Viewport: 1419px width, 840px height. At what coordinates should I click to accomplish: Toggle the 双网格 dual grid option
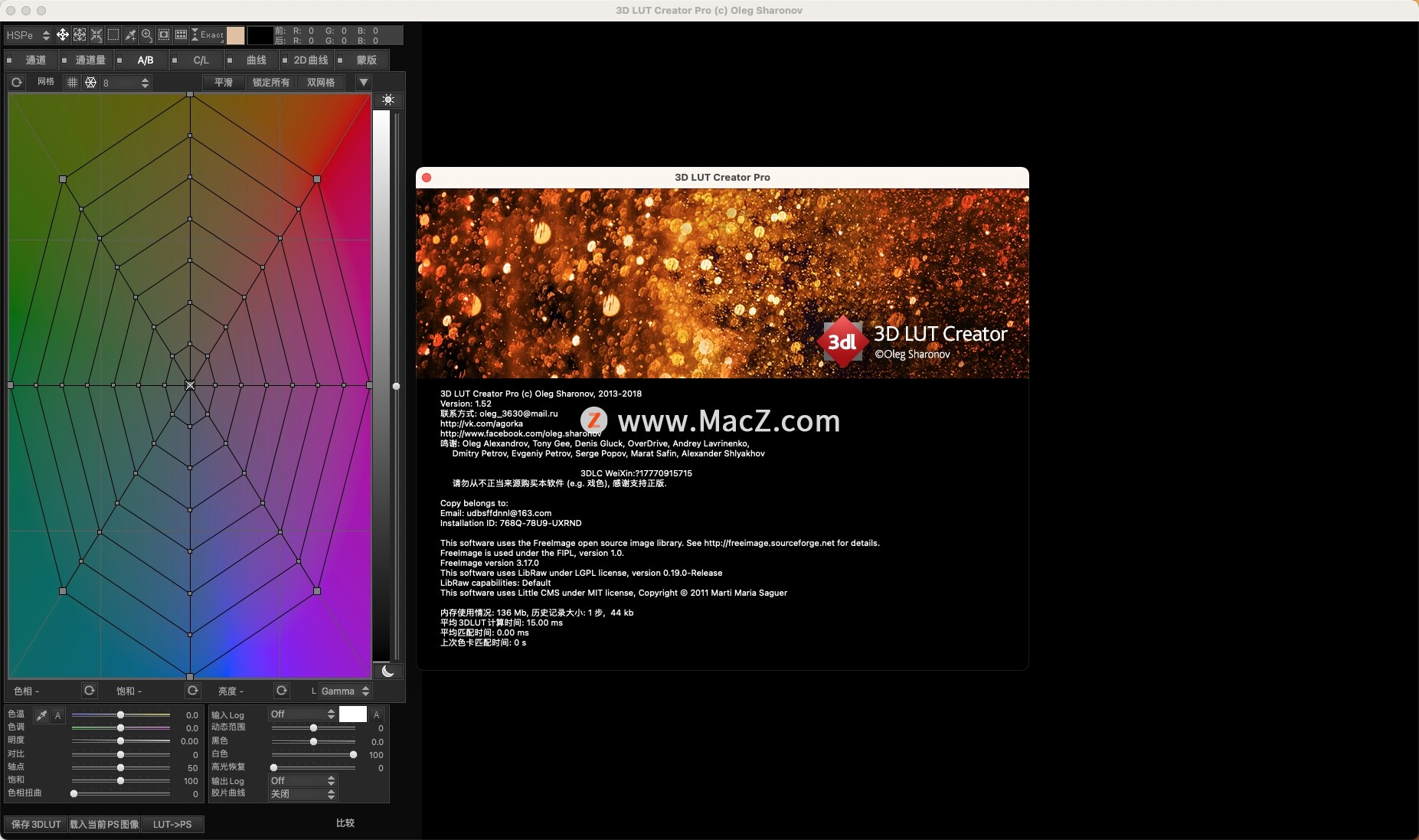click(x=321, y=82)
